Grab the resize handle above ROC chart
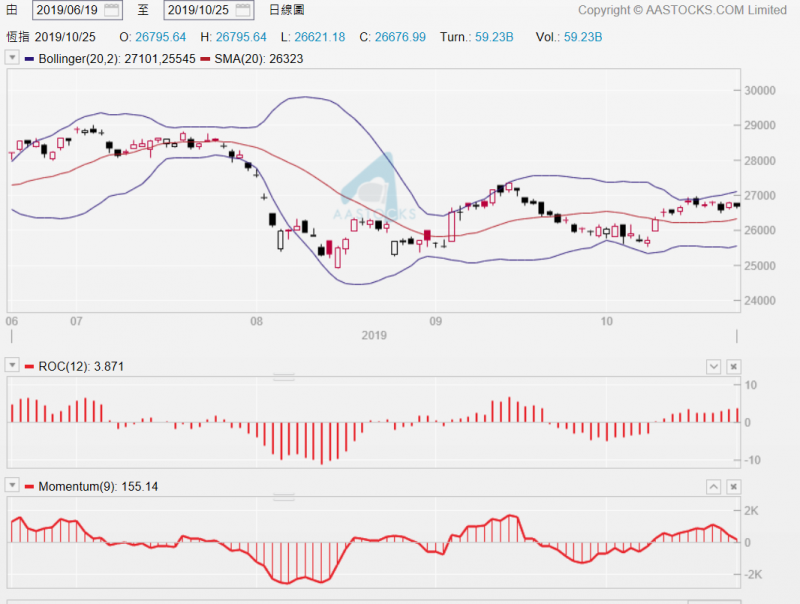The width and height of the screenshot is (800, 604). pos(284,378)
